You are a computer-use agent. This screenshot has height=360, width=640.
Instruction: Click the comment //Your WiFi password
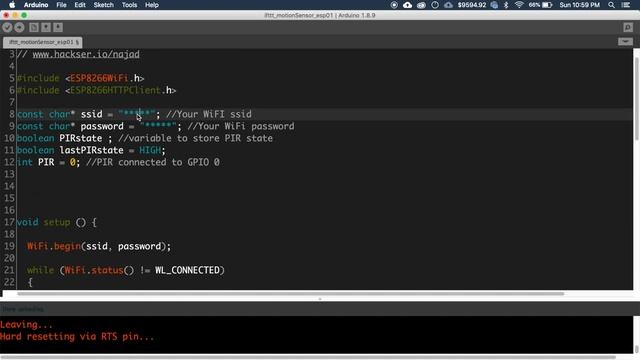tap(240, 126)
